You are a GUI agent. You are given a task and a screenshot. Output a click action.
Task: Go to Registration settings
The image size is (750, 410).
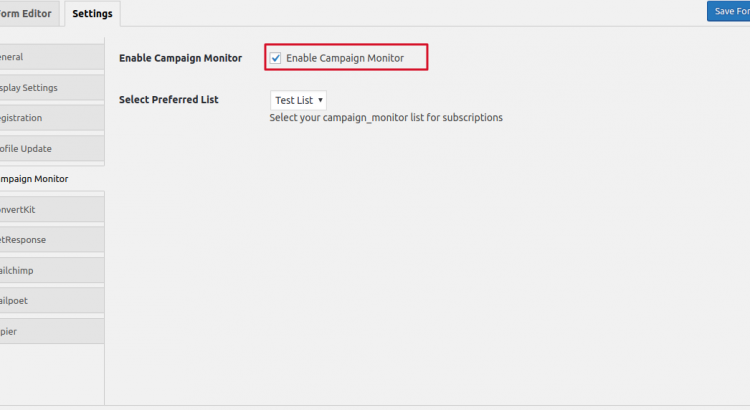click(x=52, y=118)
